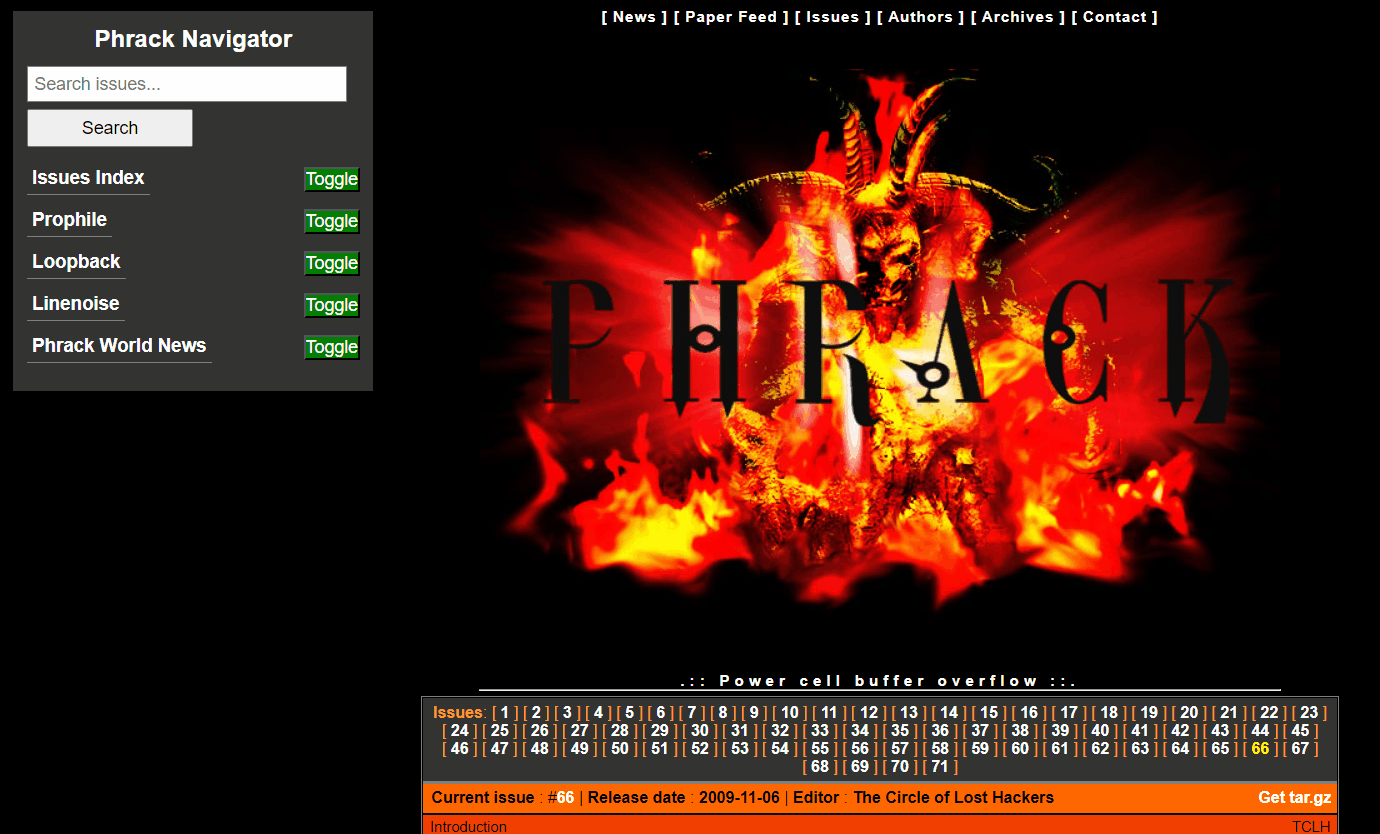1380x834 pixels.
Task: Go to issue 55
Action: 820,749
